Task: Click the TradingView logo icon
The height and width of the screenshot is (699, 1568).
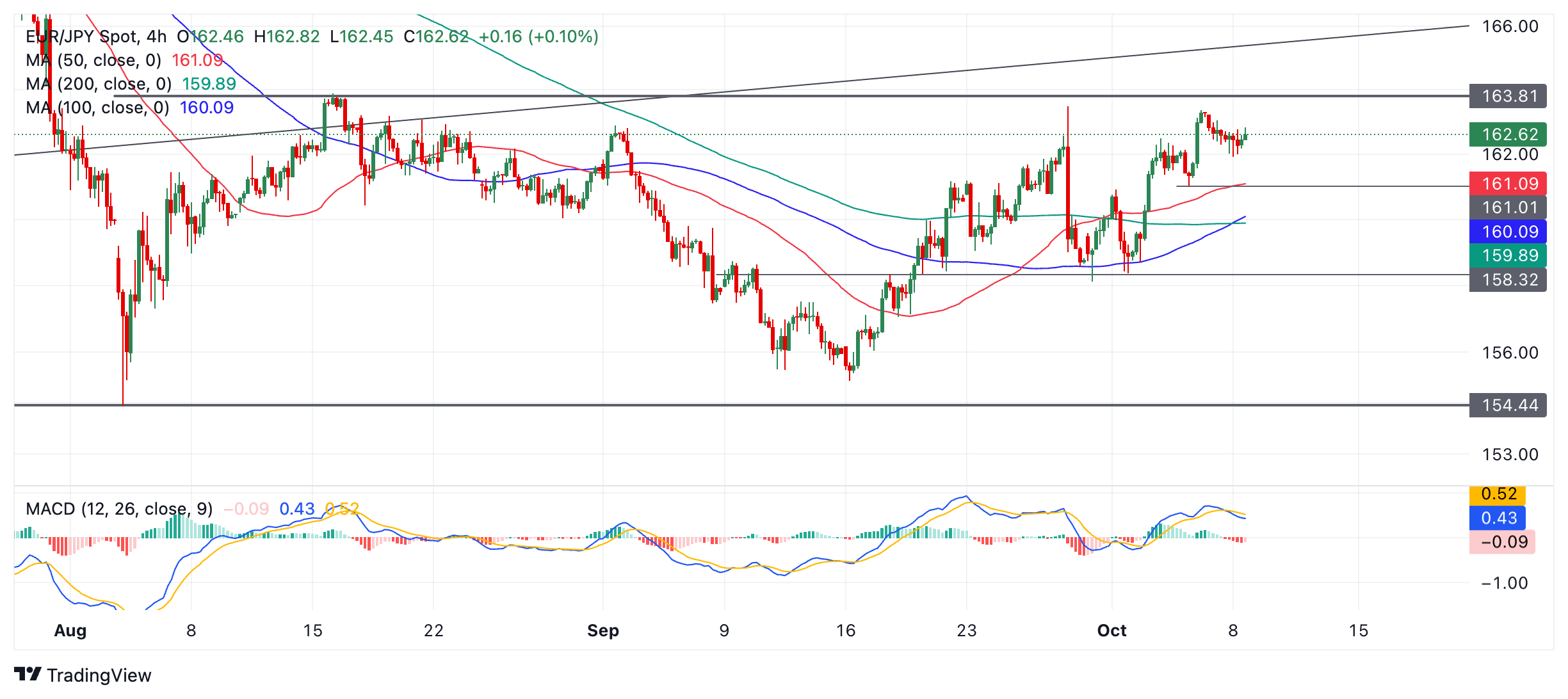Action: (x=28, y=674)
